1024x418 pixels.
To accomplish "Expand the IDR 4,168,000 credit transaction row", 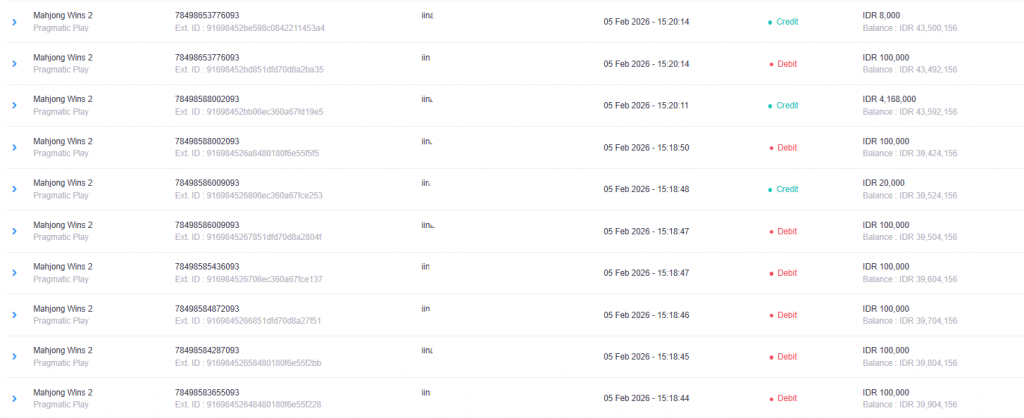I will 14,105.
